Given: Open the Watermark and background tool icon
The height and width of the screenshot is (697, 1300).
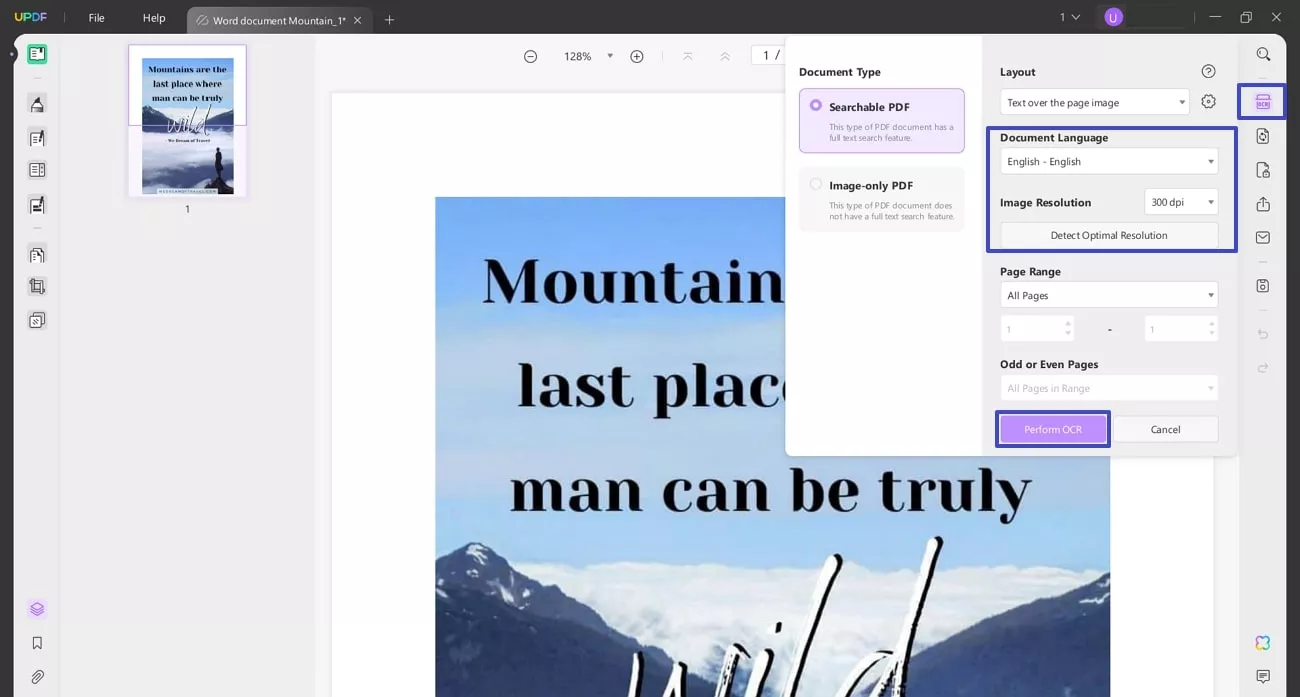Looking at the screenshot, I should point(37,320).
